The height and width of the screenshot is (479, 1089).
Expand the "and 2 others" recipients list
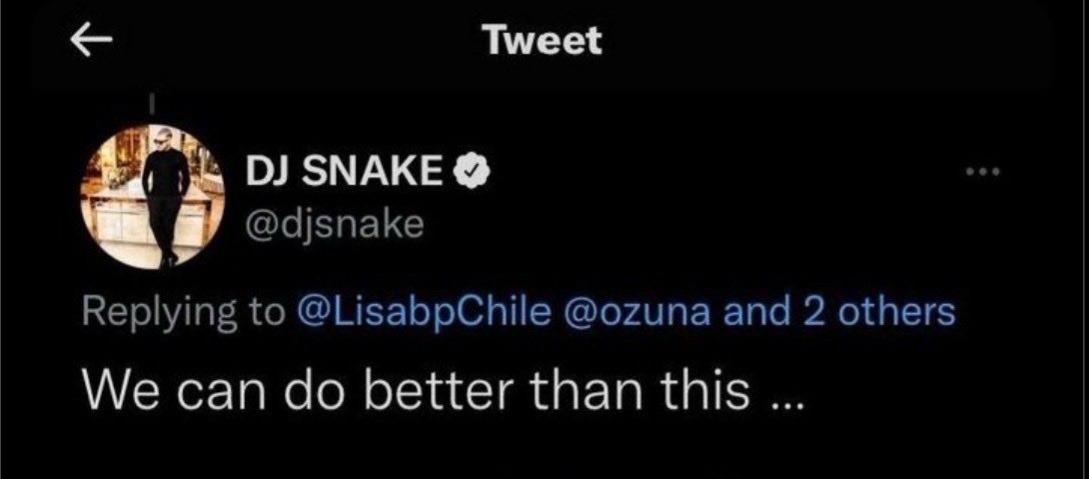(x=839, y=313)
